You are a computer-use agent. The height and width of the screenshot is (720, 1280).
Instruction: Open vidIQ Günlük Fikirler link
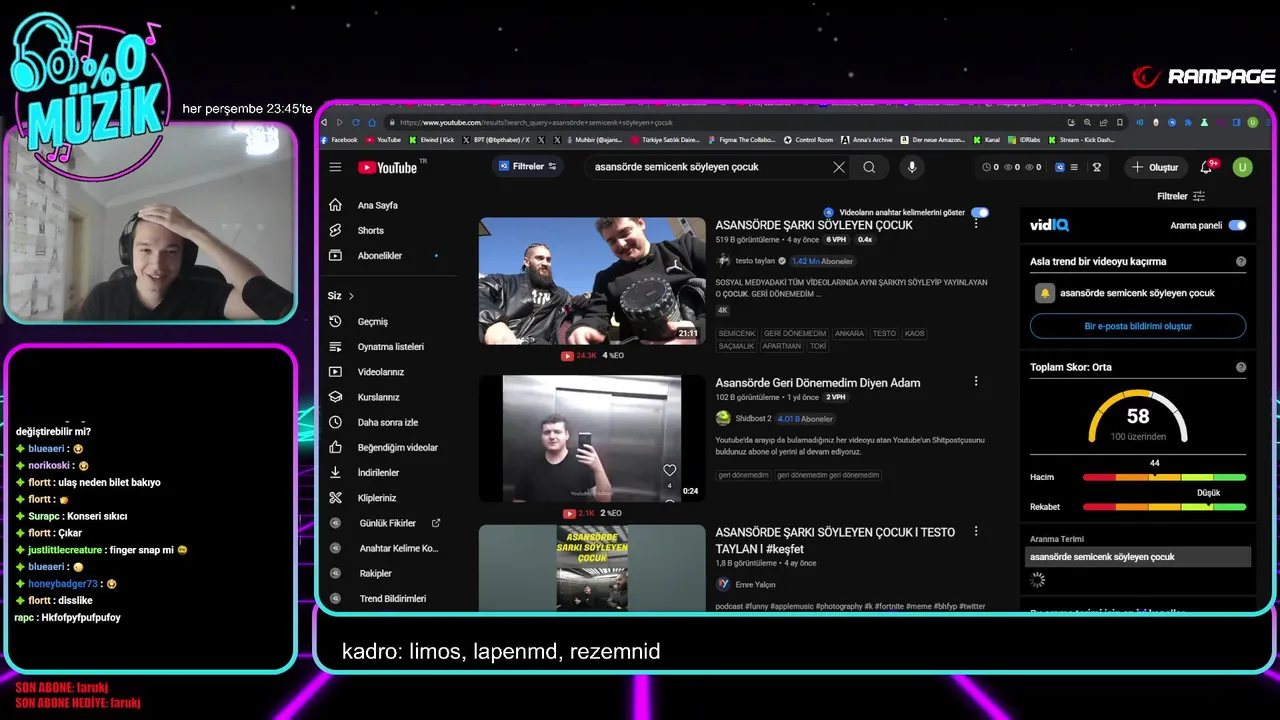click(x=390, y=523)
